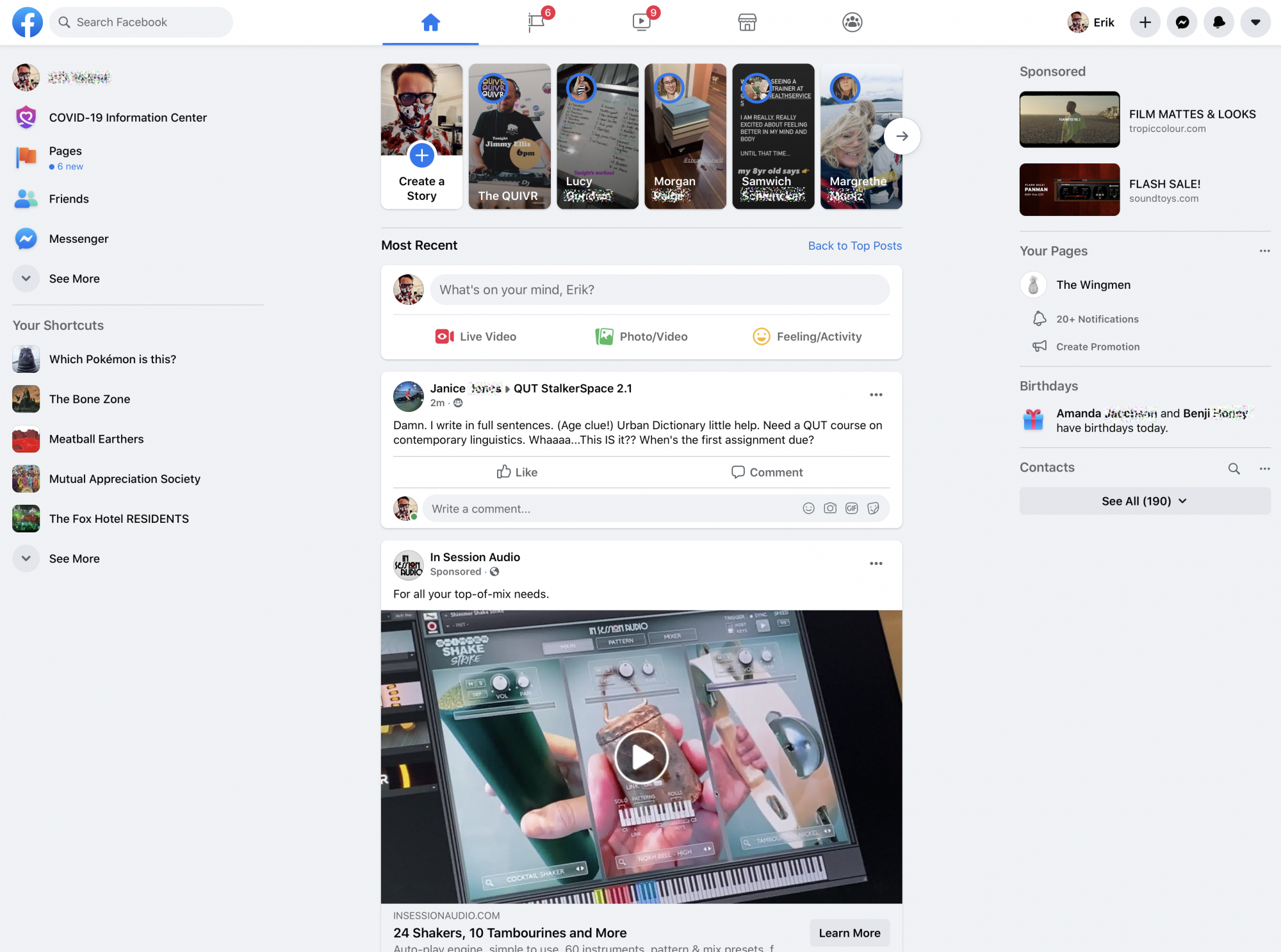This screenshot has width=1281, height=952.
Task: View Lucy's story
Action: point(598,136)
